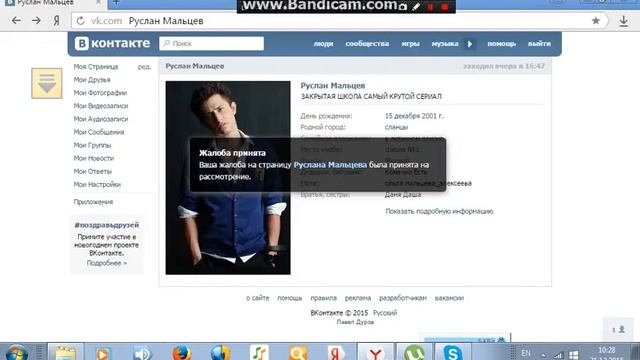The image size is (640, 360).
Task: Click the 'сланцы' hometown value
Action: point(396,127)
